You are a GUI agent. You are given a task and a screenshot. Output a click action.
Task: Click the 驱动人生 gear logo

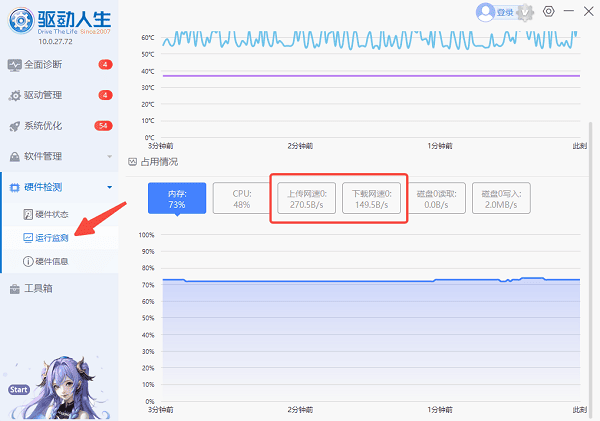21,21
